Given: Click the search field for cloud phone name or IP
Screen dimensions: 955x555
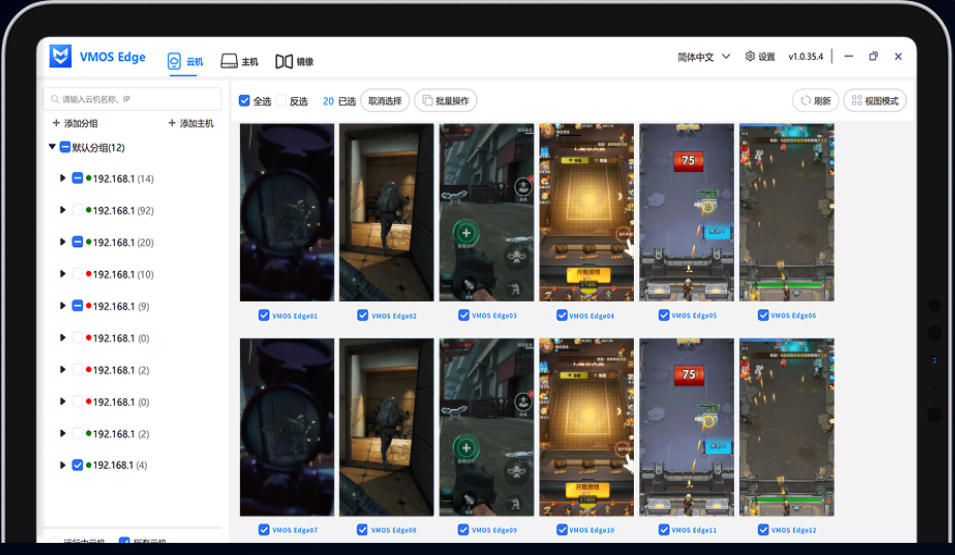Looking at the screenshot, I should 132,99.
